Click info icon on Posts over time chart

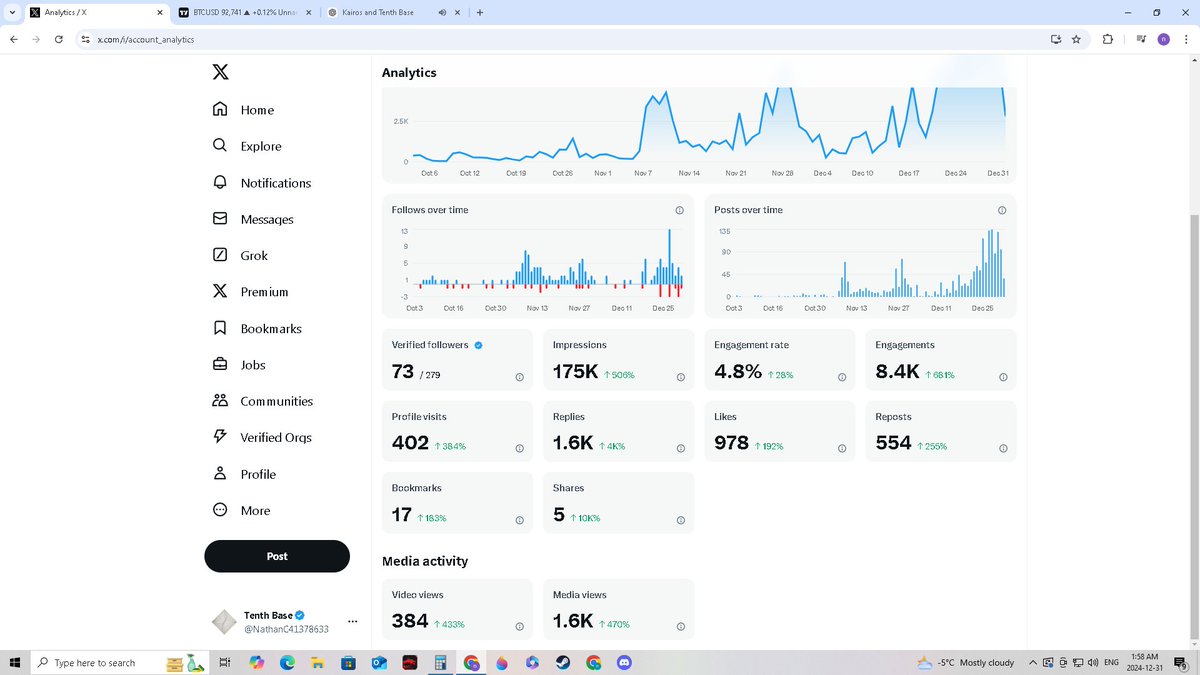click(x=1002, y=210)
